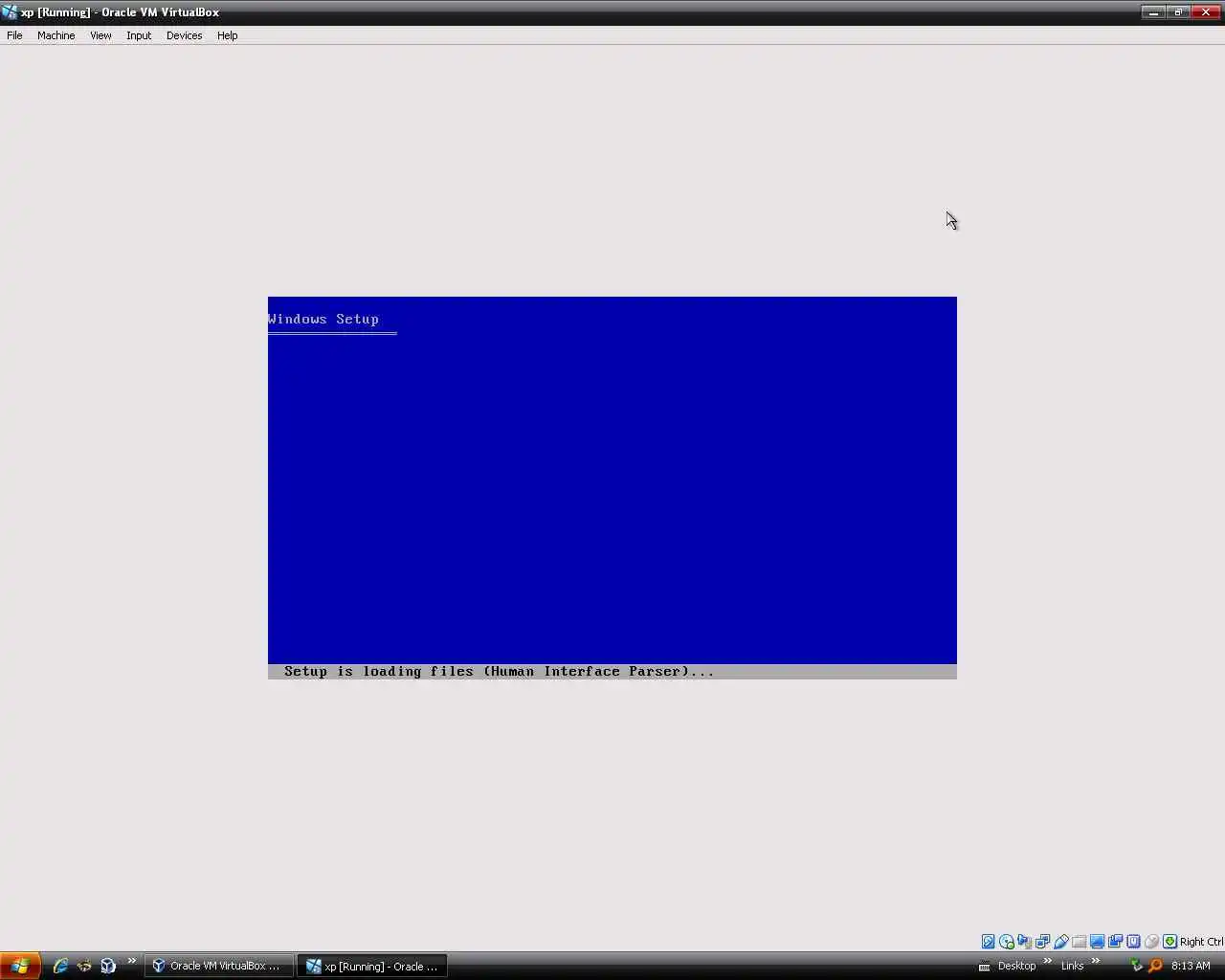1225x980 pixels.
Task: Click the Right Ctrl host key label
Action: (1201, 942)
